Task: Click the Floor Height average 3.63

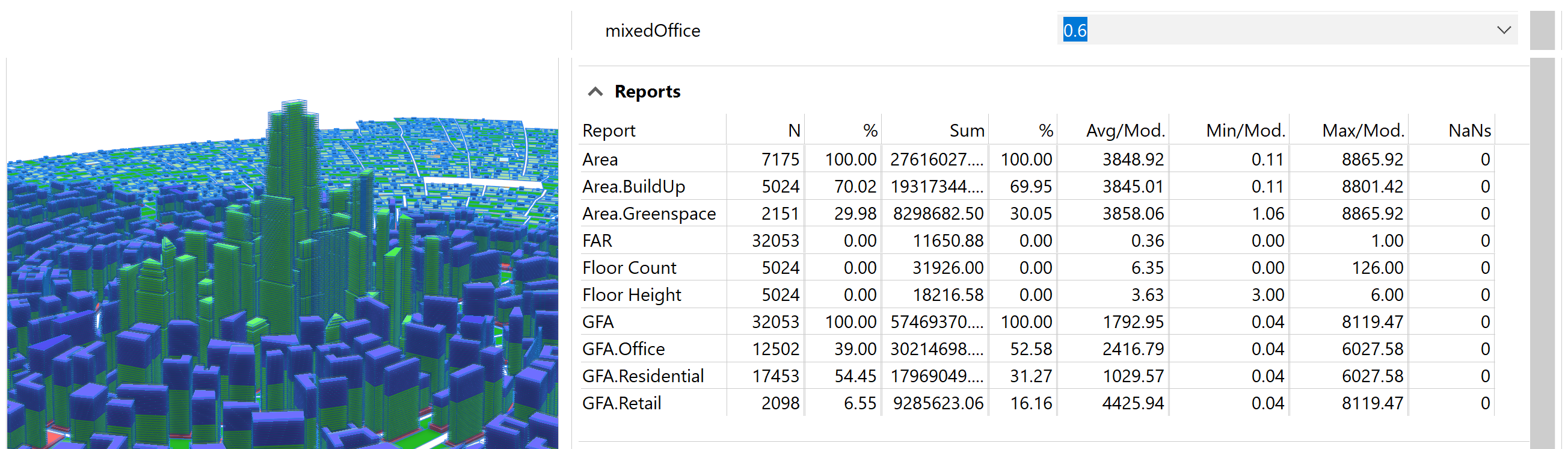Action: [x=1148, y=295]
